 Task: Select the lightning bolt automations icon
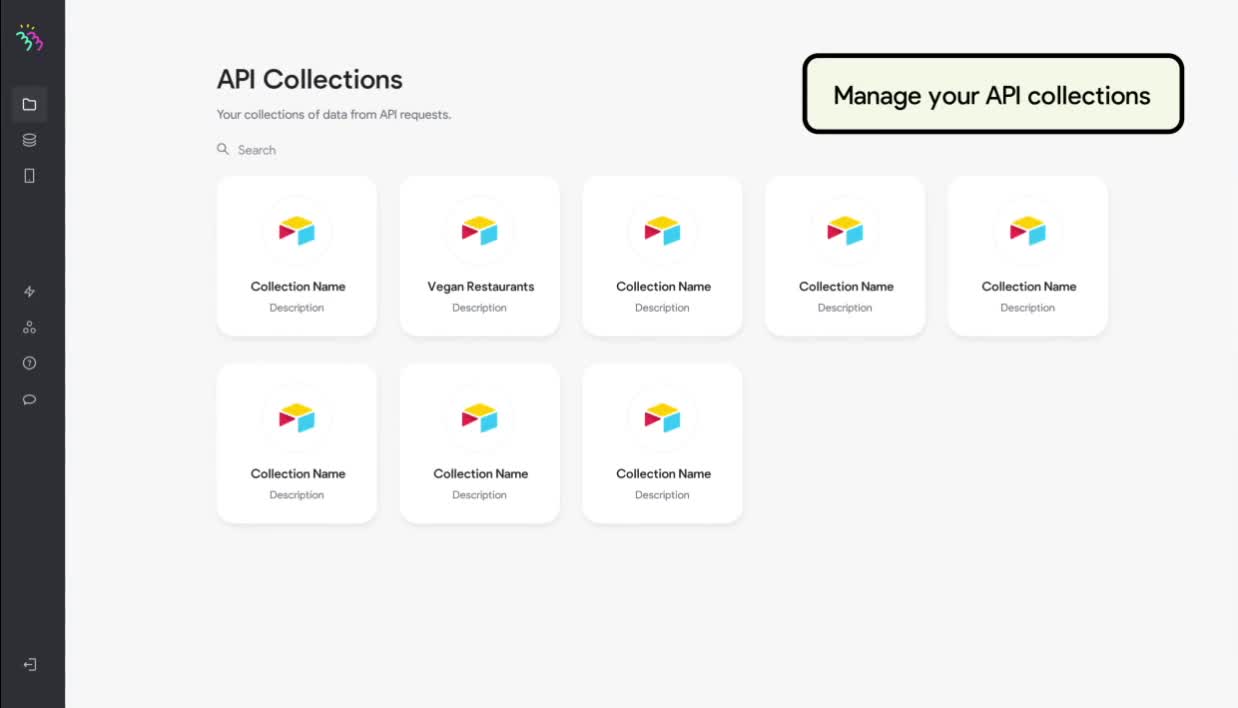[x=30, y=291]
